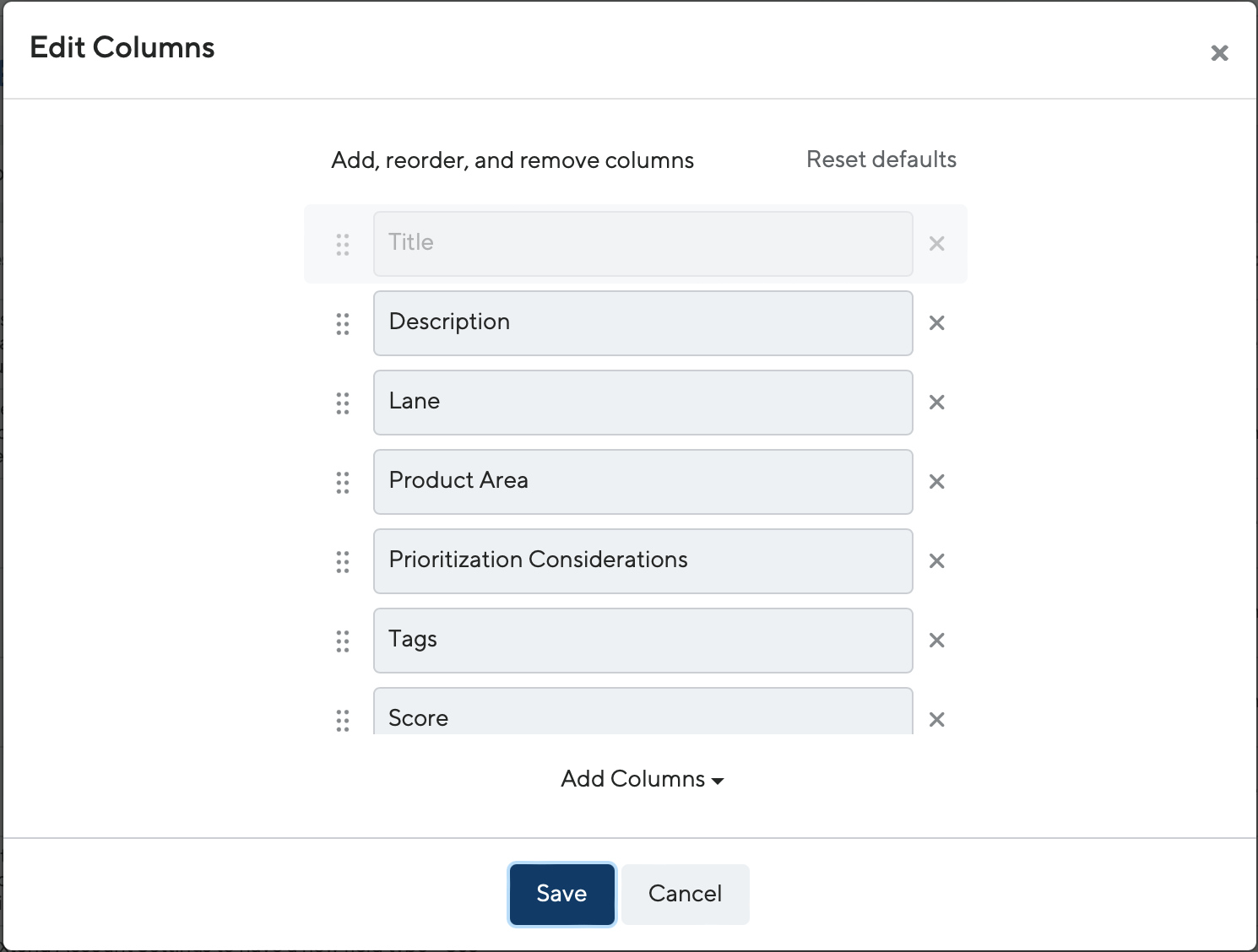
Task: Grab the drag handle next to Description
Action: (343, 323)
